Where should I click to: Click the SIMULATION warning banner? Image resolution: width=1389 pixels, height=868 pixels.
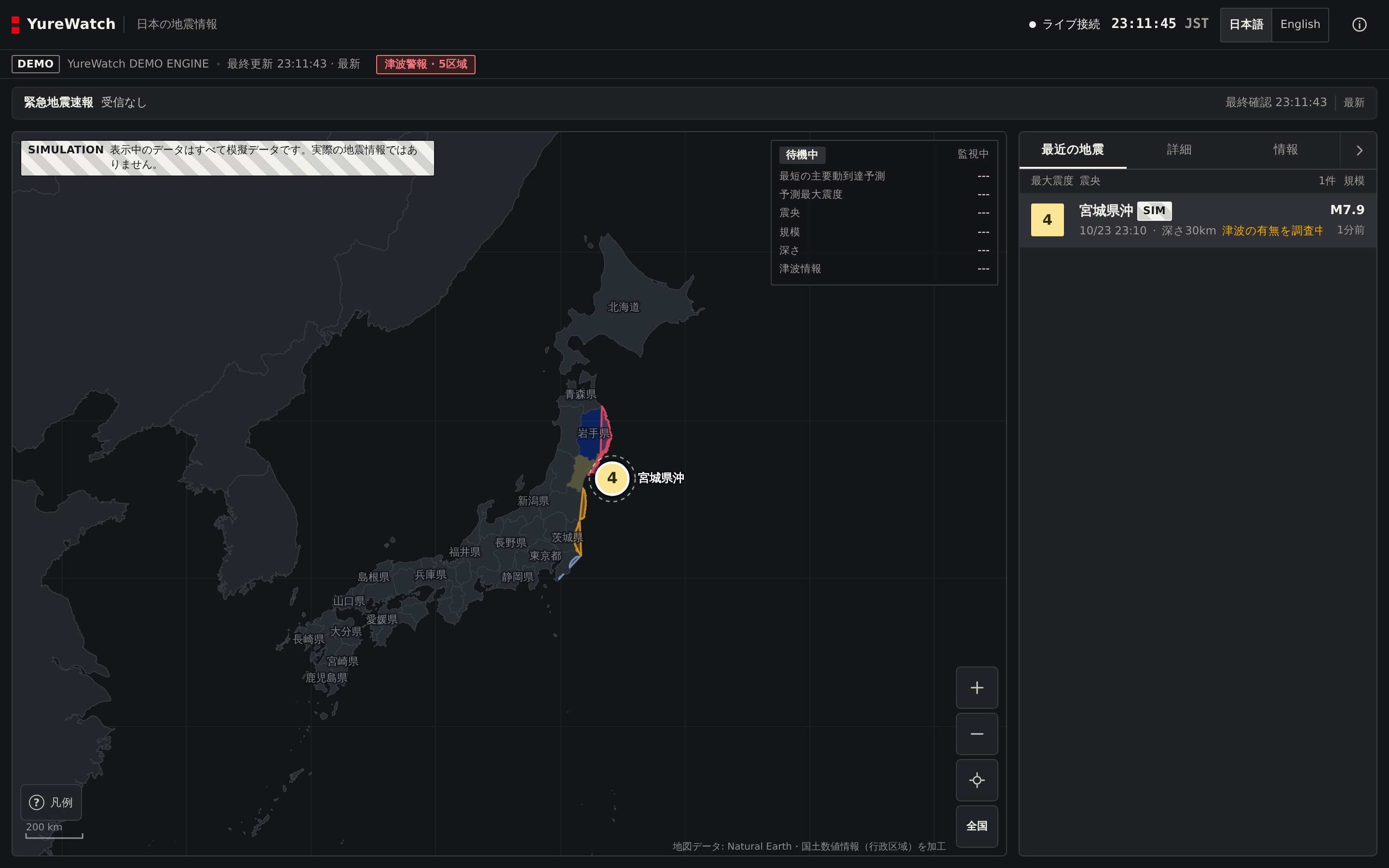click(227, 158)
